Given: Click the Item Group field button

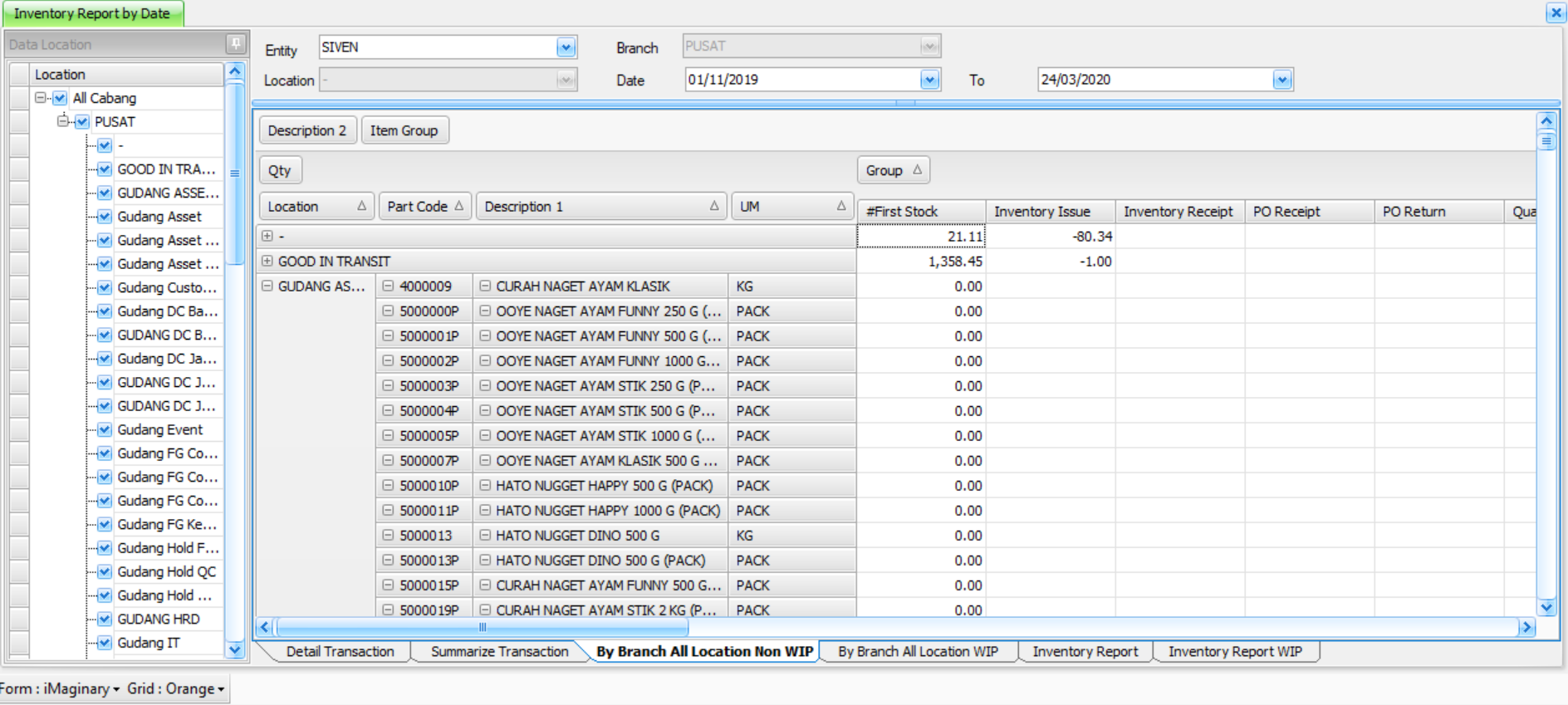Looking at the screenshot, I should pos(404,130).
